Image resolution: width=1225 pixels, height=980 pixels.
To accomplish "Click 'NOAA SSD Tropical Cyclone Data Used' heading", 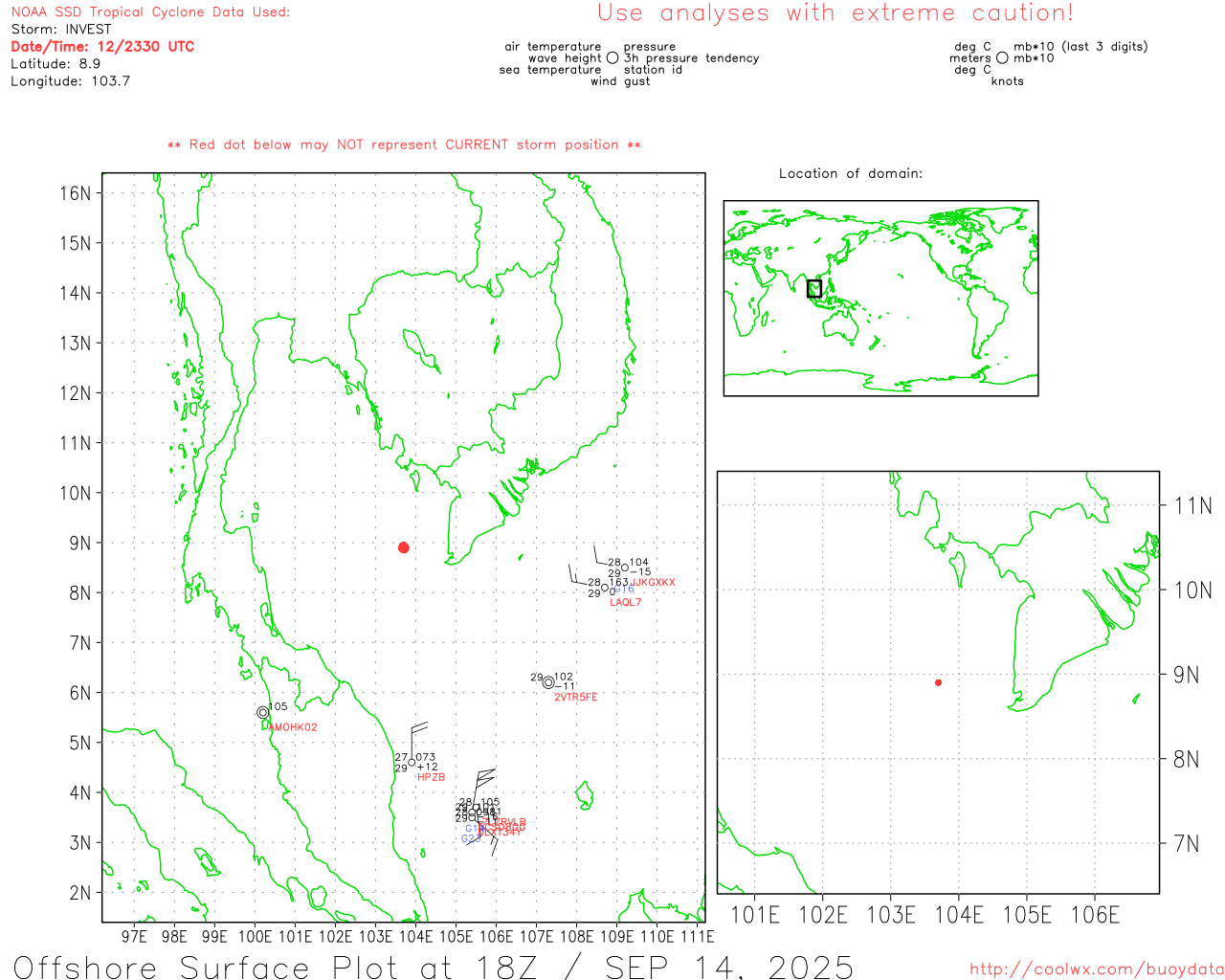I will (150, 12).
